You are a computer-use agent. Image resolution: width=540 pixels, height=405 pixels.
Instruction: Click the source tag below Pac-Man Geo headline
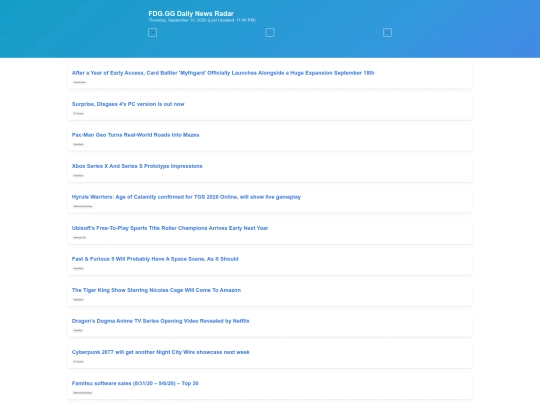pos(78,144)
